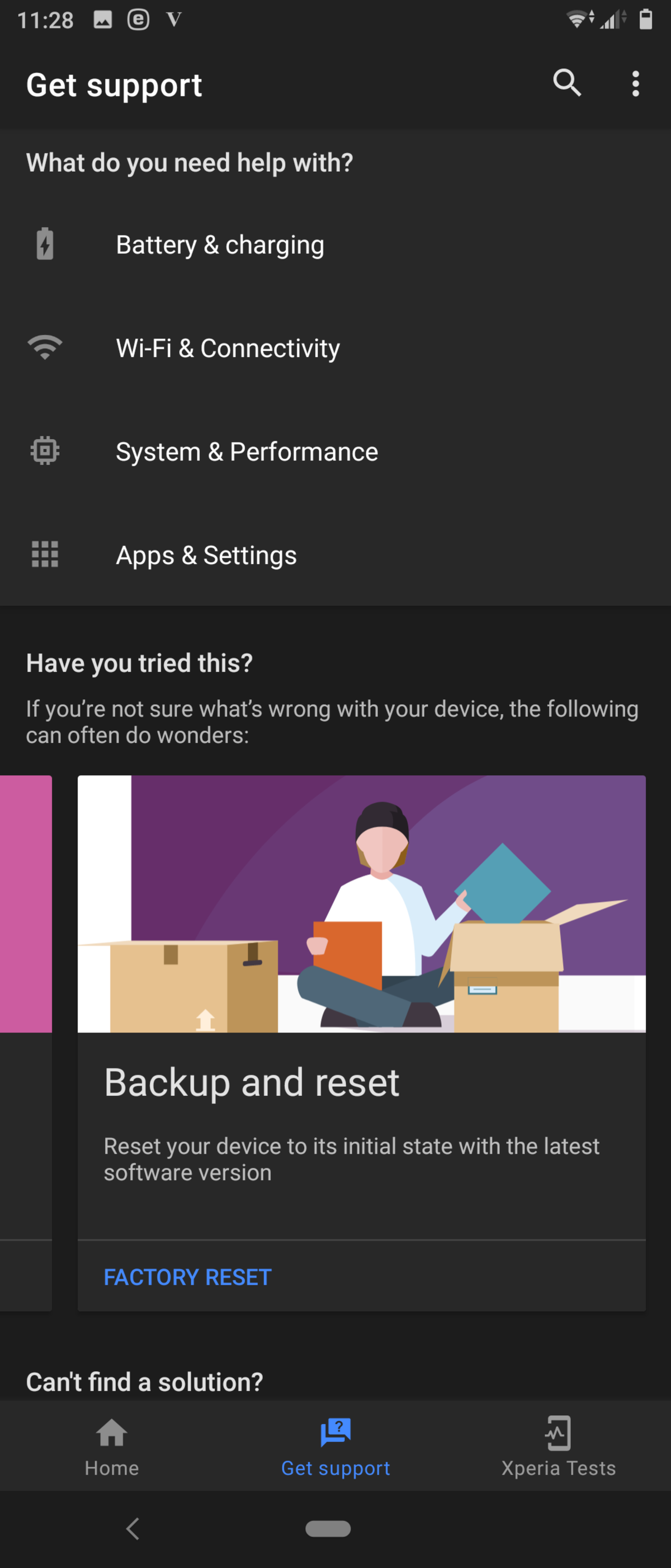Tap the battery icon beside Battery & charging

pyautogui.click(x=44, y=243)
